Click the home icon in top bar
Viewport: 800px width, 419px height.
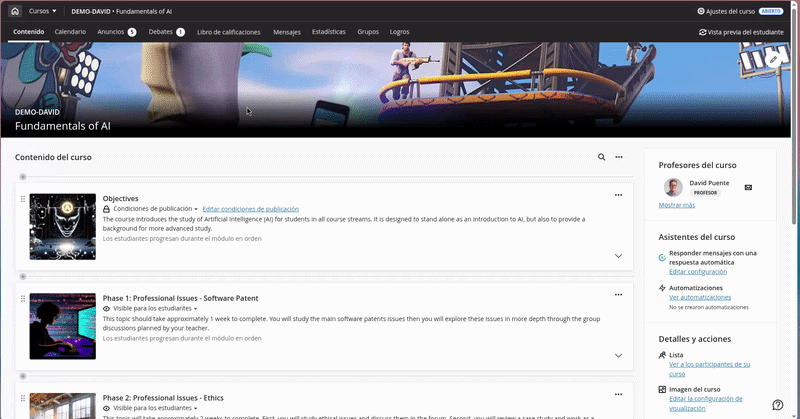pos(15,11)
